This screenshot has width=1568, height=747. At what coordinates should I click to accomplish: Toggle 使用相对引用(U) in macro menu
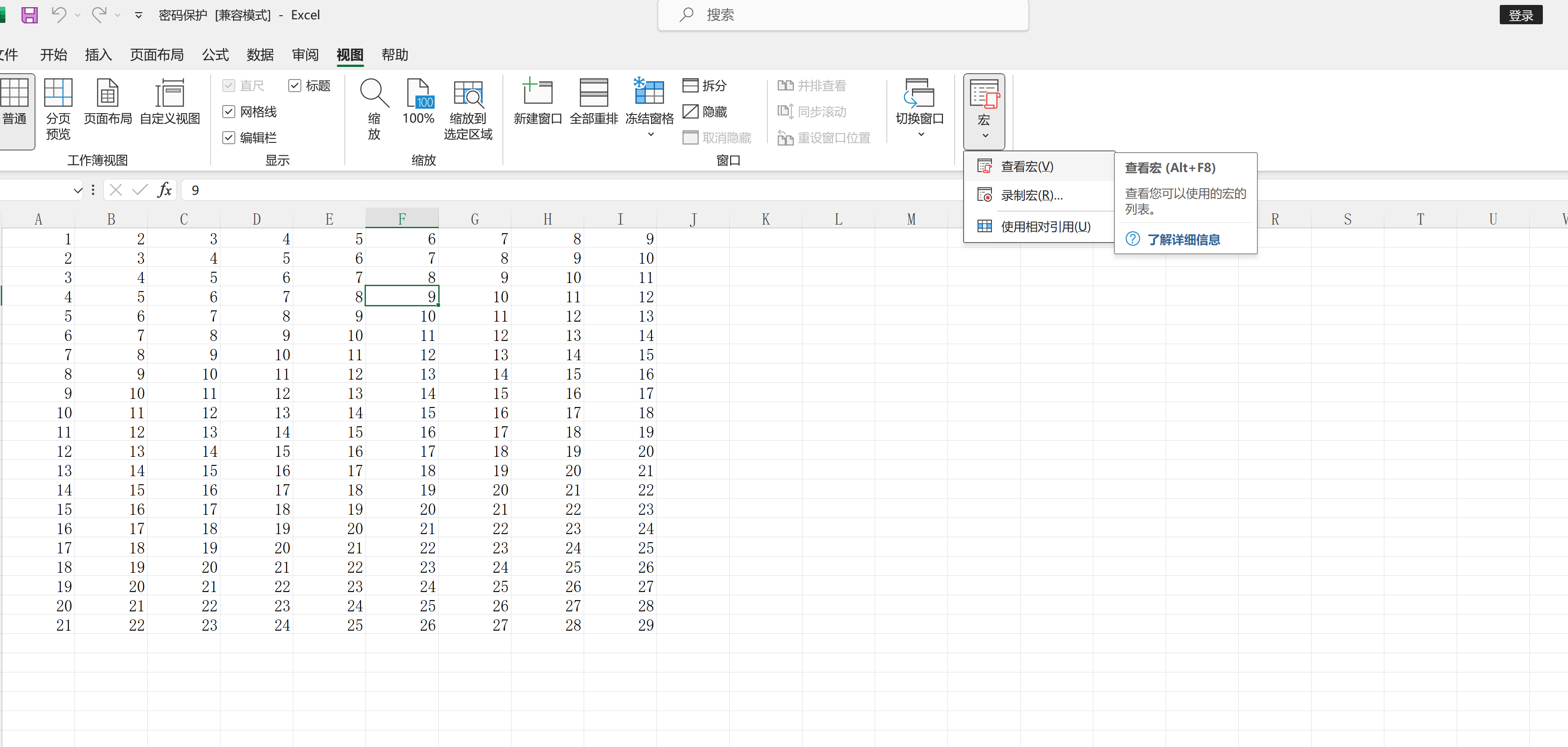1039,226
